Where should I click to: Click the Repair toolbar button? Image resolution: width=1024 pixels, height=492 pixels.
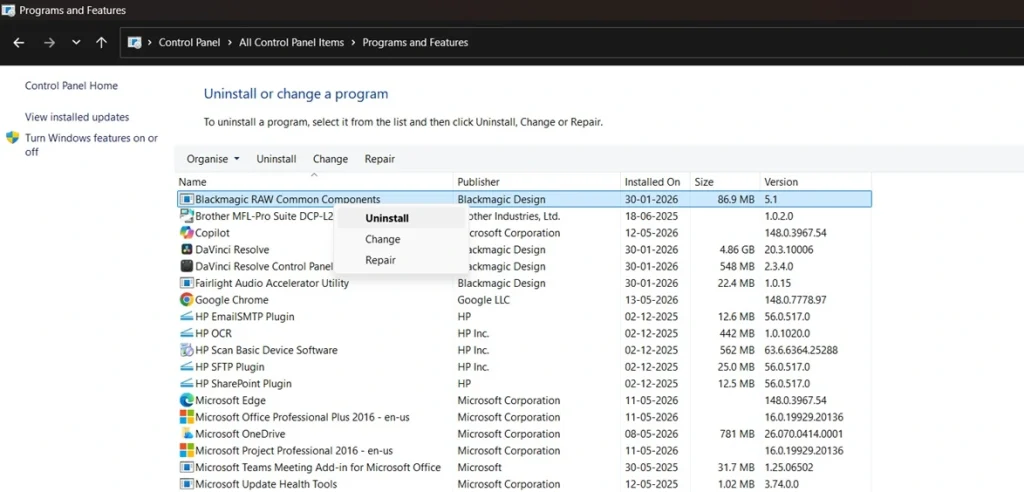coord(380,159)
